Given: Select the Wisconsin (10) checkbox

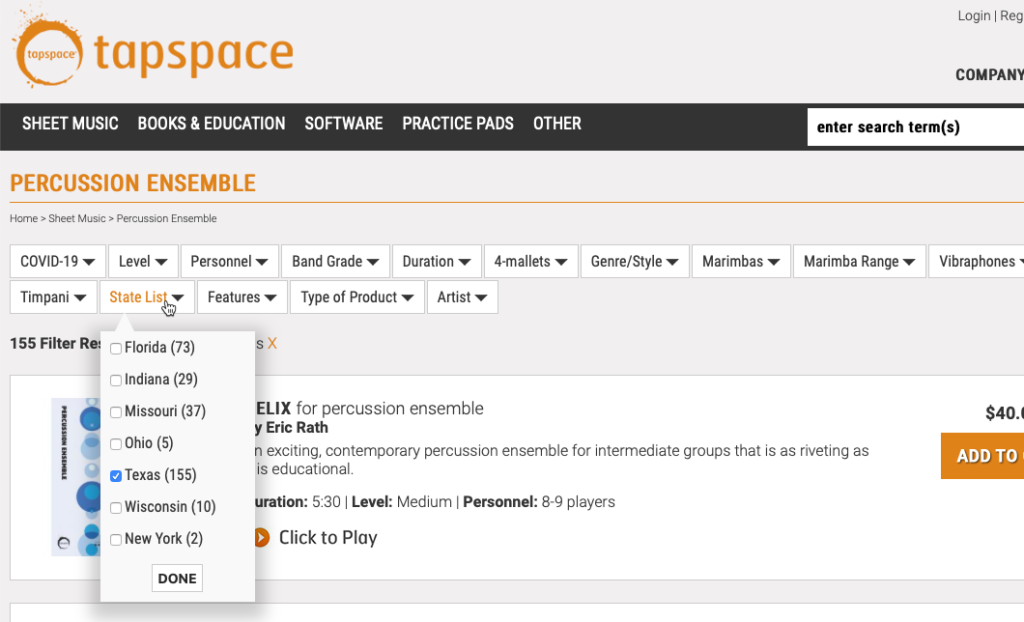Looking at the screenshot, I should click(116, 508).
